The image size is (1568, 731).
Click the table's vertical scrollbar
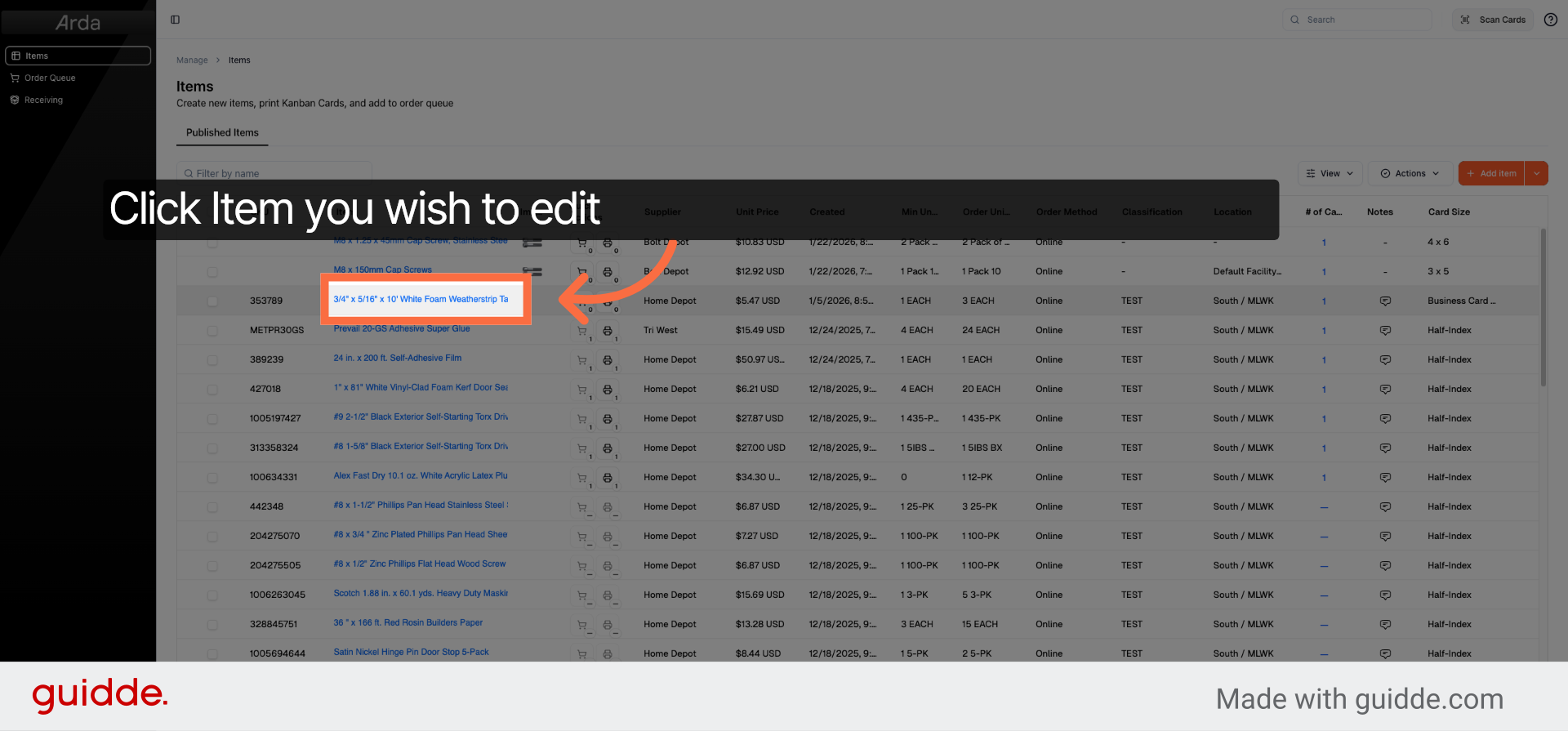tap(1543, 307)
